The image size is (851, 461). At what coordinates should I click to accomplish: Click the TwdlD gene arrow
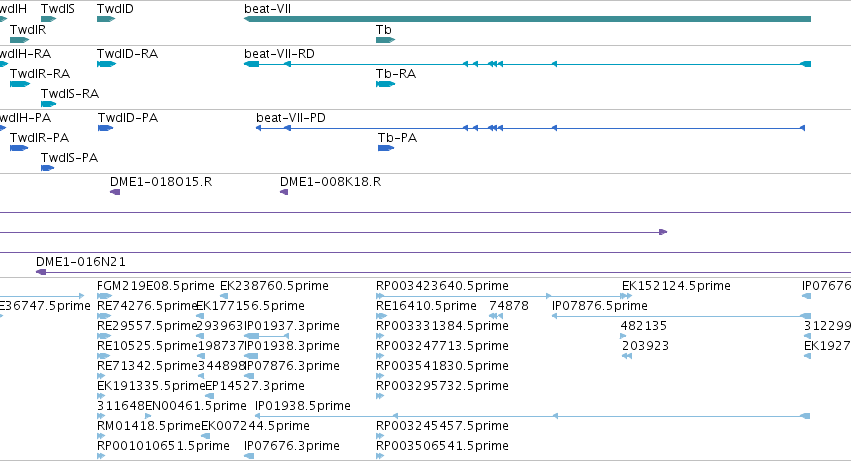(x=106, y=19)
